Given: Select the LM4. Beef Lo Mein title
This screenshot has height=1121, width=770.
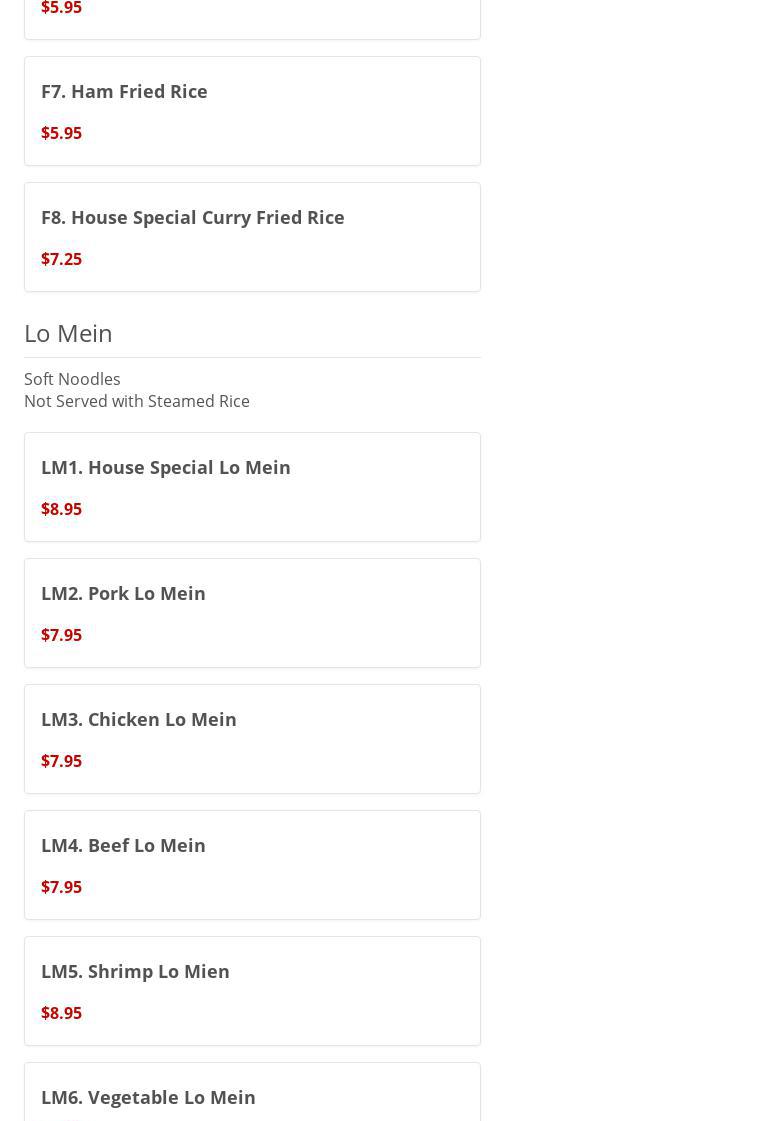Looking at the screenshot, I should [123, 845].
